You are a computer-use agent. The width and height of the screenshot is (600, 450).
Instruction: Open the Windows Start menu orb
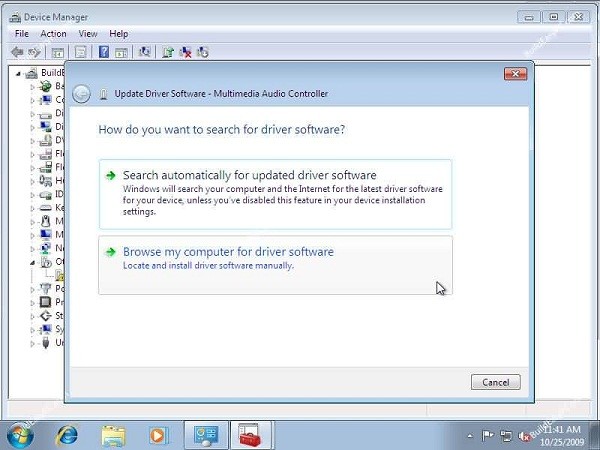(20, 435)
